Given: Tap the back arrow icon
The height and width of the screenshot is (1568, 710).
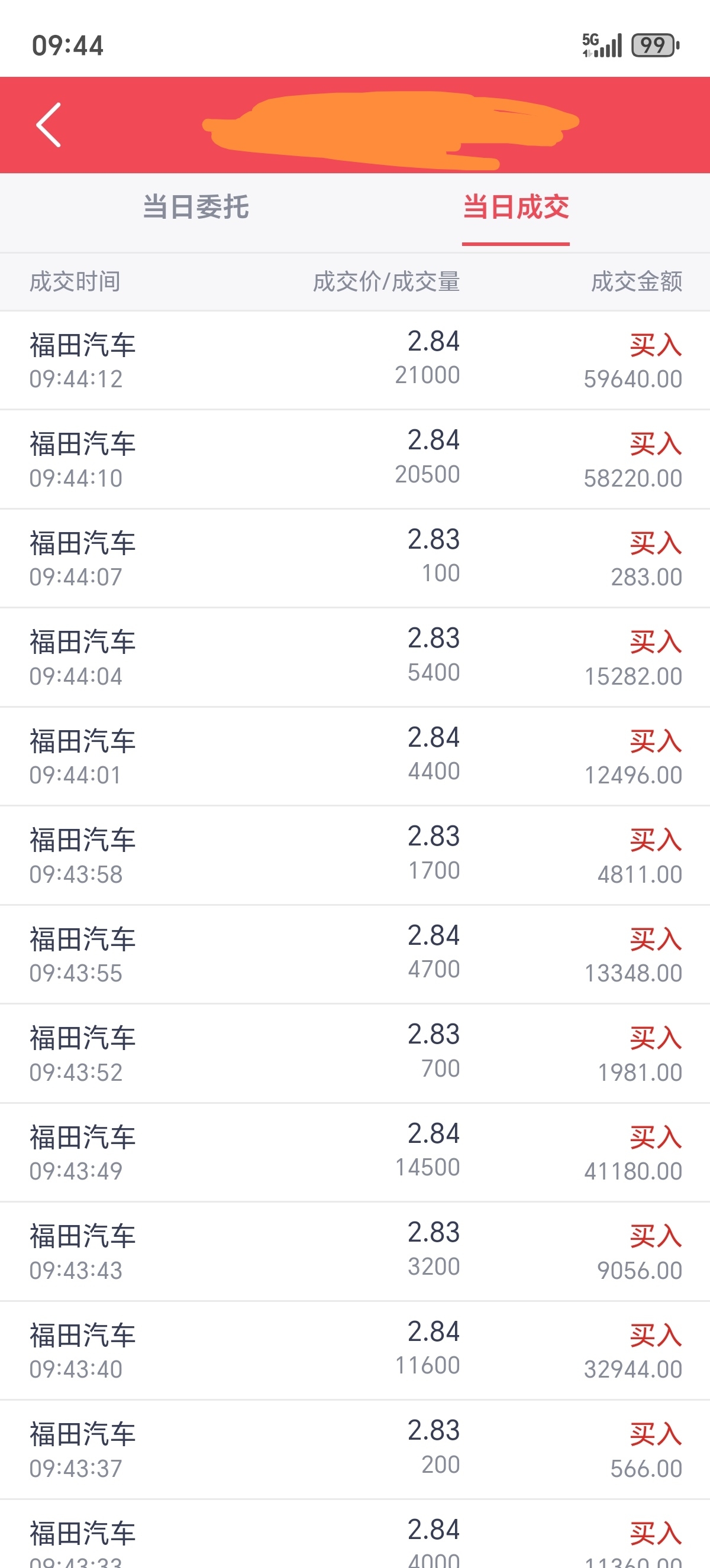Looking at the screenshot, I should (x=49, y=125).
